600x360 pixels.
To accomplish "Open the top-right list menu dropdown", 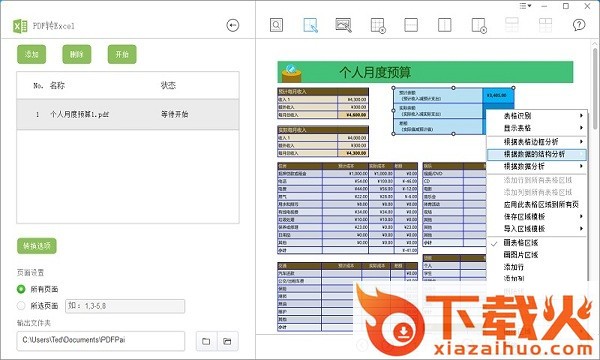I will pyautogui.click(x=525, y=6).
